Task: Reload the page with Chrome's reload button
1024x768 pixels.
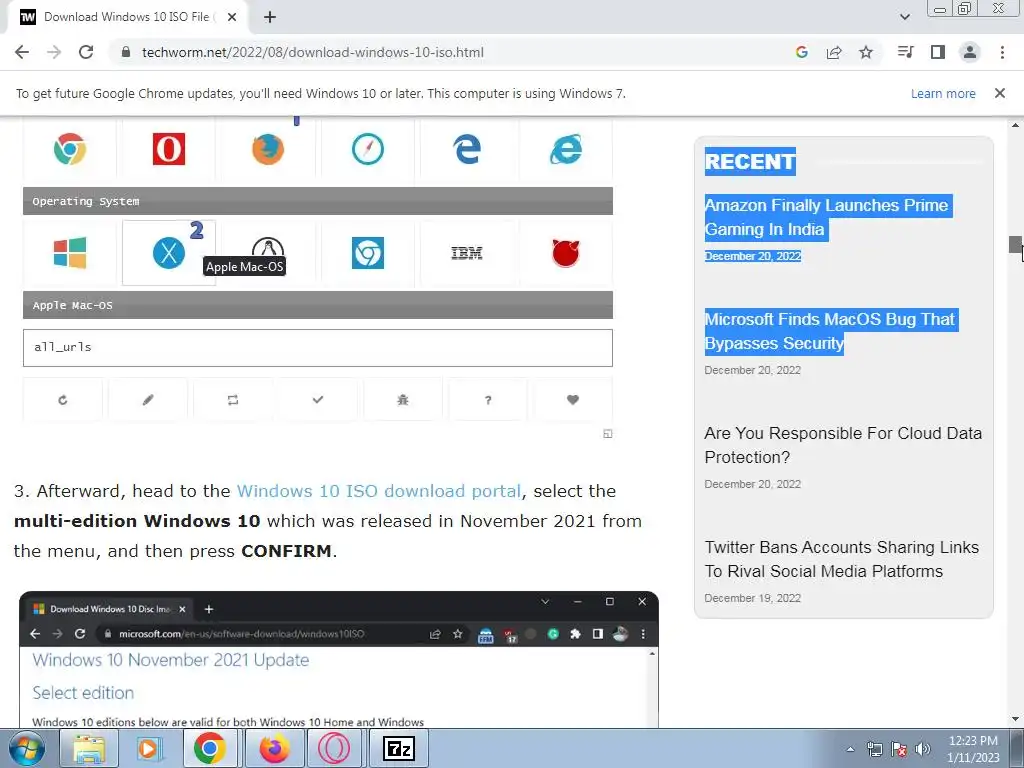Action: (86, 52)
